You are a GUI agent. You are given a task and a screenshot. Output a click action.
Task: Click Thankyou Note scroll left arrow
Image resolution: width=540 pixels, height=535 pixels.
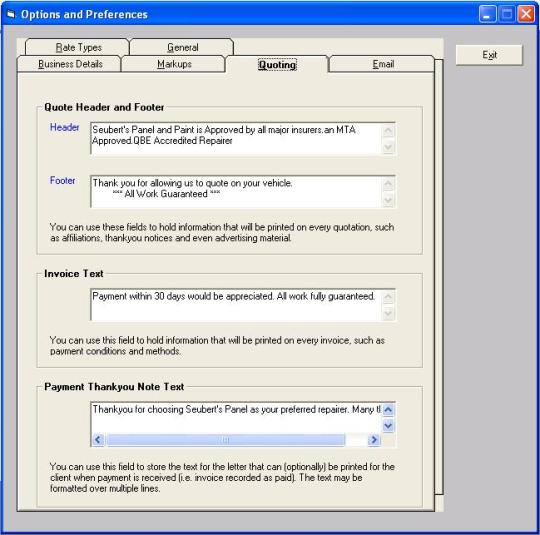[98, 440]
